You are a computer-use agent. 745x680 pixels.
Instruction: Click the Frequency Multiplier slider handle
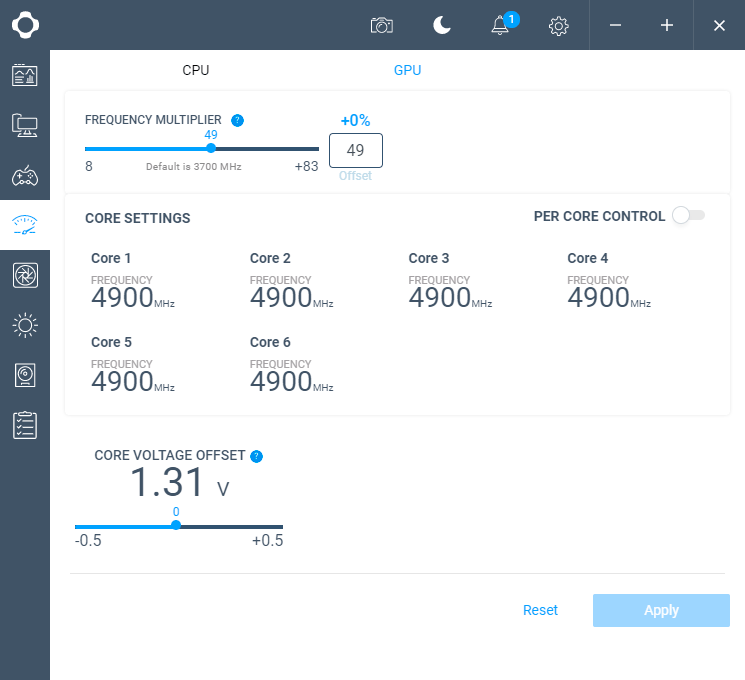[x=211, y=148]
